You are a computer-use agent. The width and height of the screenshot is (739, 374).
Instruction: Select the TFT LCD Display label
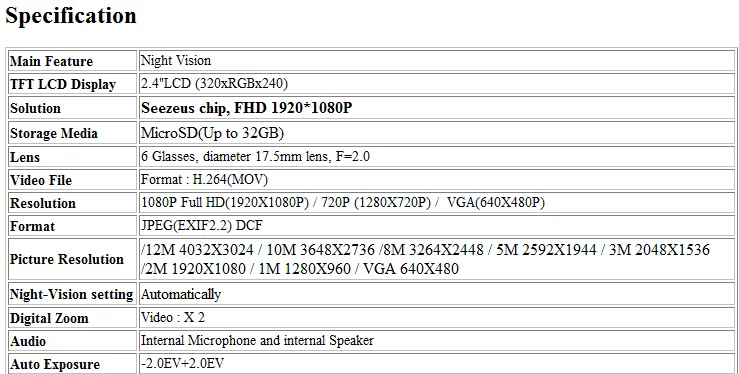pos(63,85)
